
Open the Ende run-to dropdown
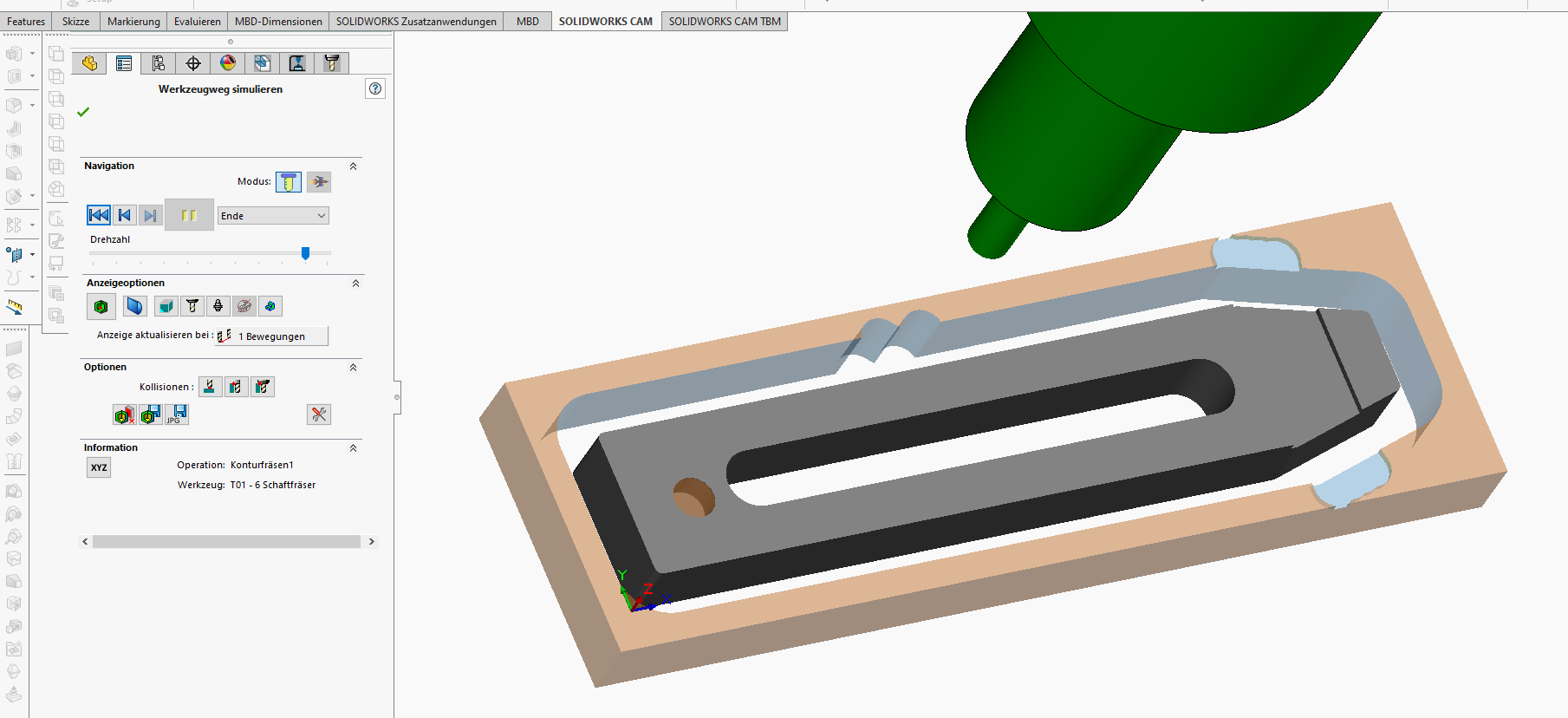click(x=273, y=216)
